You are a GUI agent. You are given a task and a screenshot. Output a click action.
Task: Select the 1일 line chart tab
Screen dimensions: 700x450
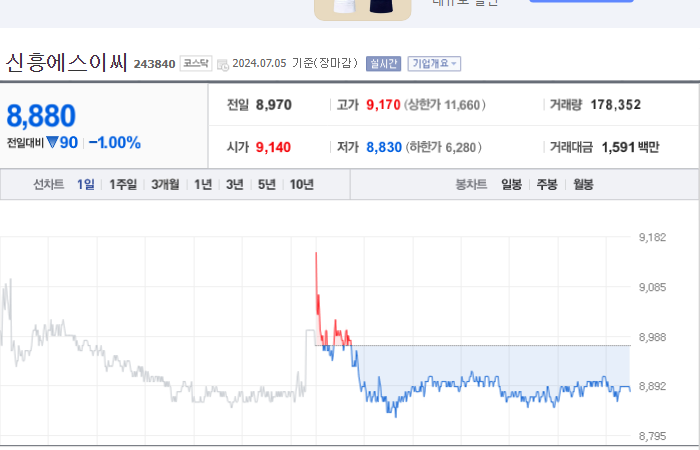[x=86, y=184]
